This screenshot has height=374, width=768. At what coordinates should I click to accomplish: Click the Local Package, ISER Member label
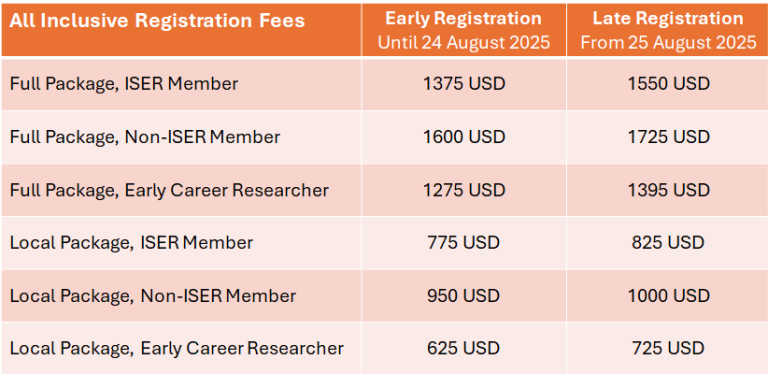coord(131,243)
